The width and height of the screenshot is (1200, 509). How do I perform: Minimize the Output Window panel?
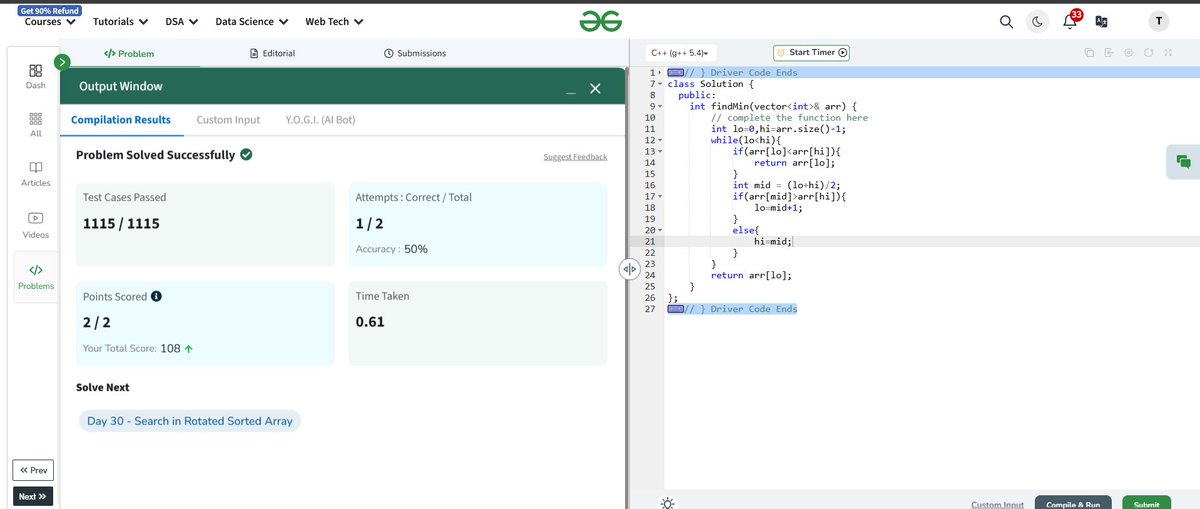point(570,92)
